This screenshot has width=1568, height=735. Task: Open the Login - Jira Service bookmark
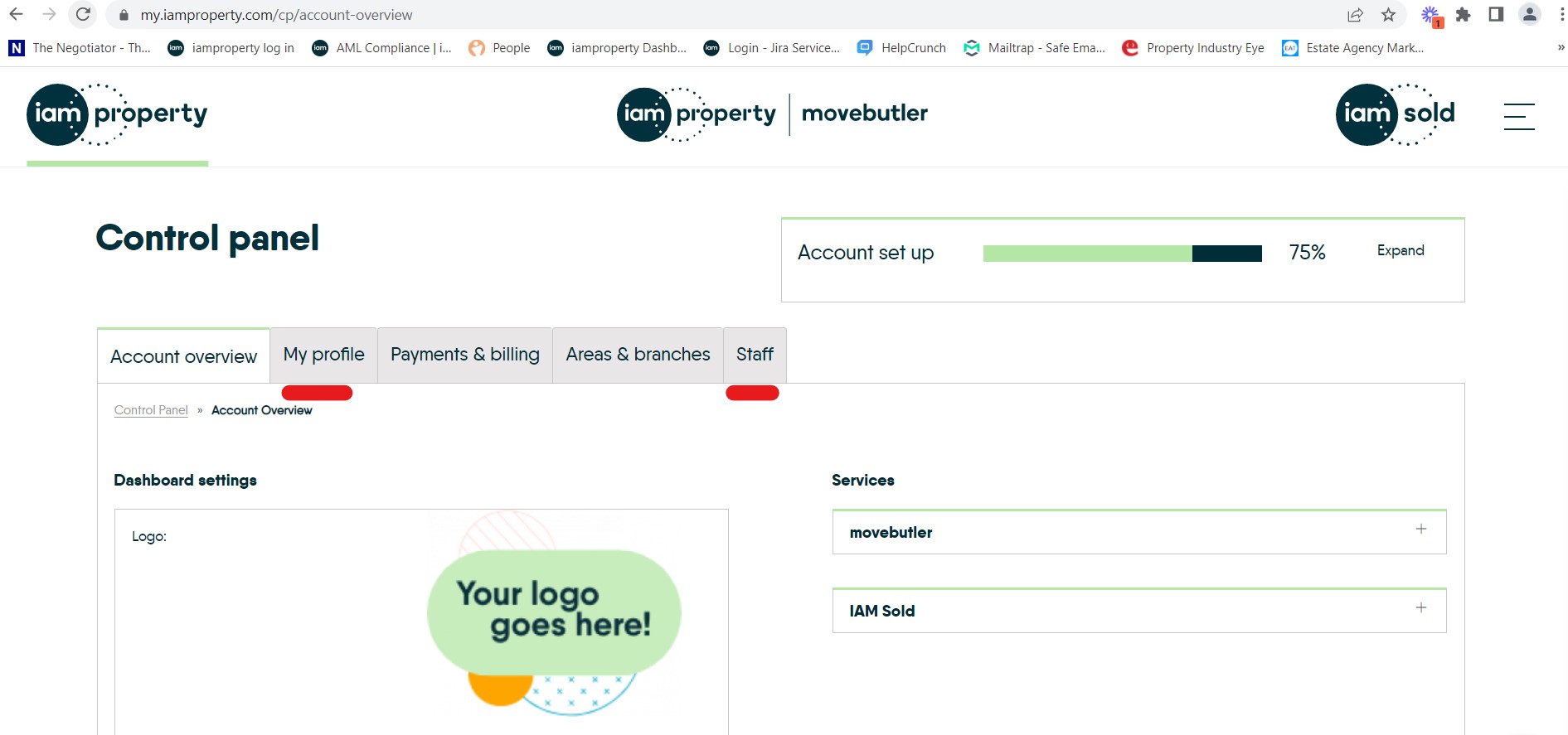tap(771, 47)
